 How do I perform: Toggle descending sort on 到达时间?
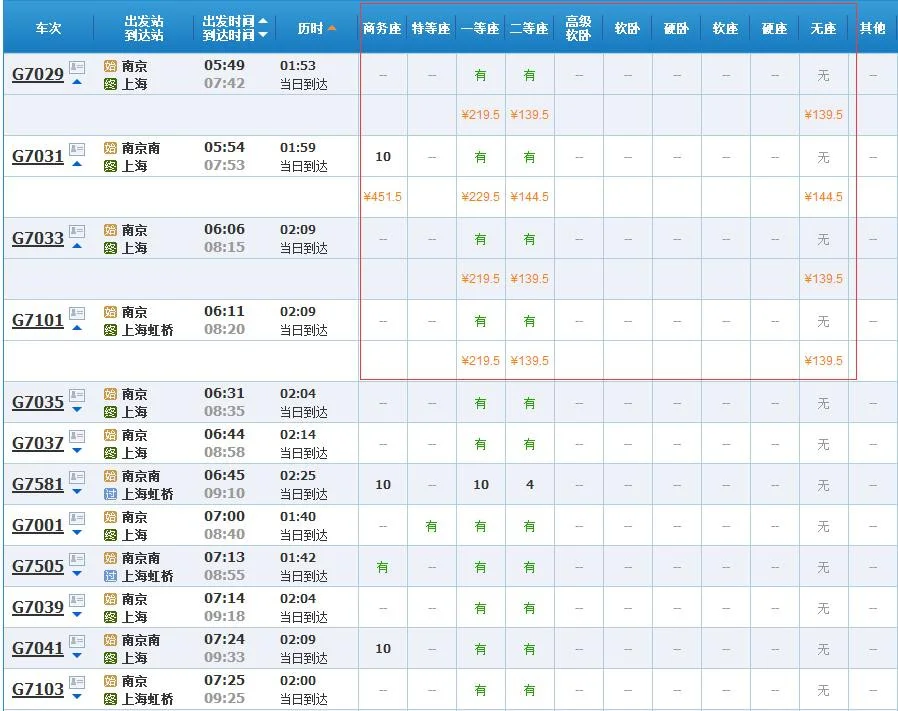[x=263, y=34]
